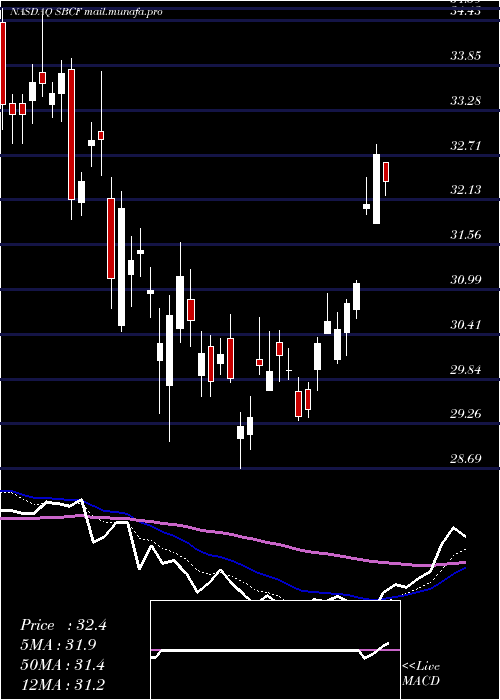Screen dimensions: 500x700
Task: Click the tall white candle reaching 32.71
Action: (x=377, y=189)
